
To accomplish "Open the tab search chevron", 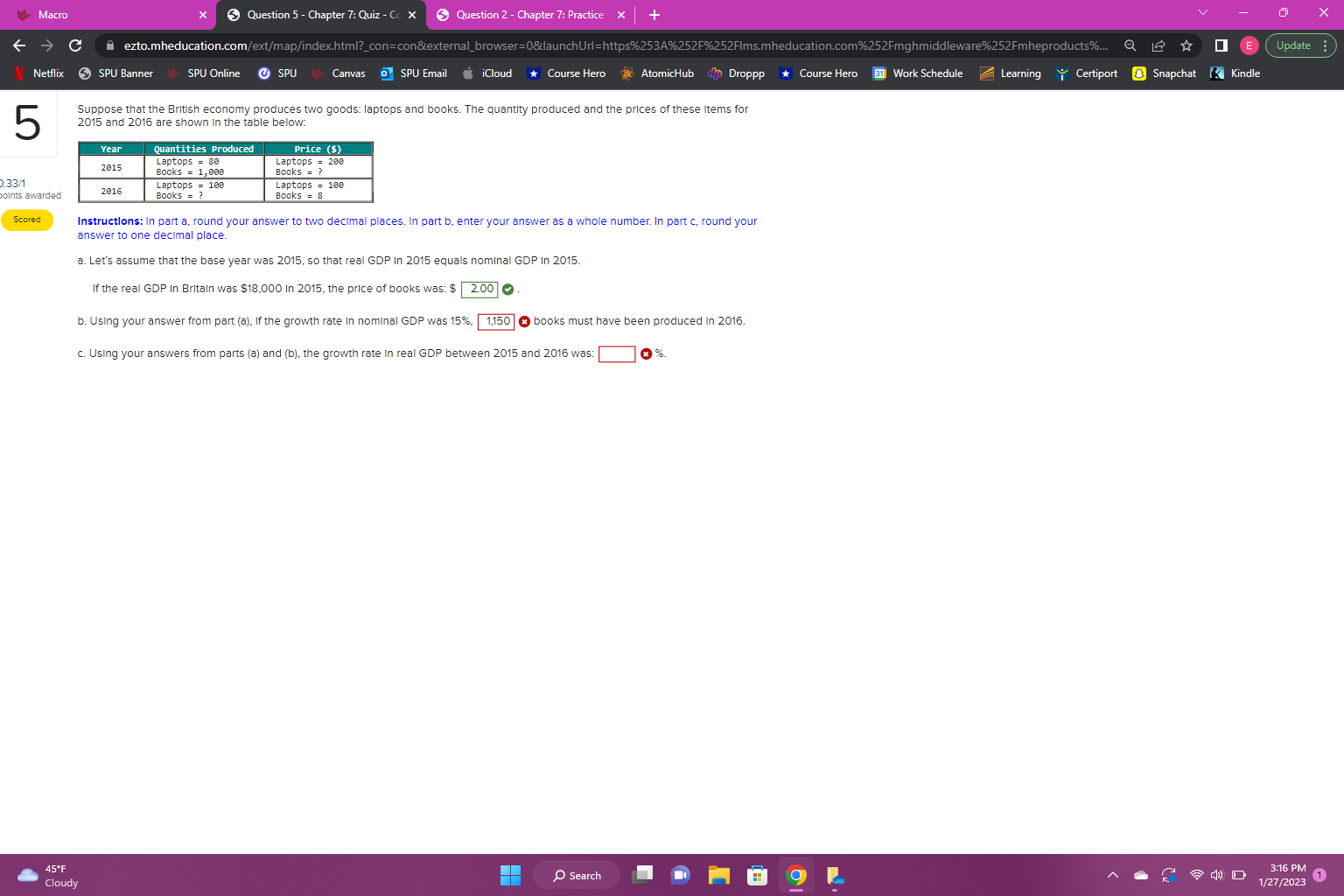I will click(x=1202, y=14).
